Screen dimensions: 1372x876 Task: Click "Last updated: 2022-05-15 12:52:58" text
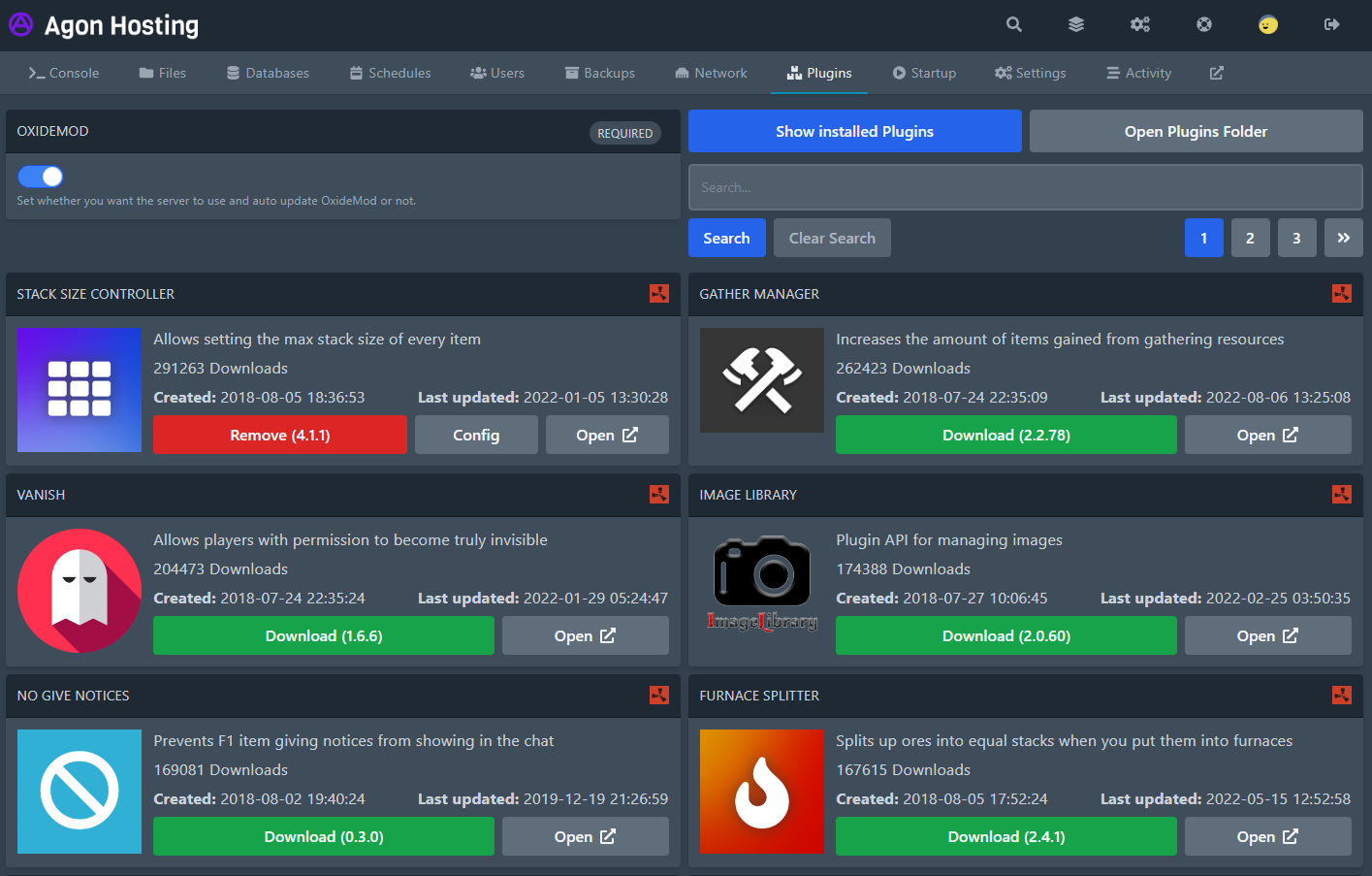coord(1226,798)
